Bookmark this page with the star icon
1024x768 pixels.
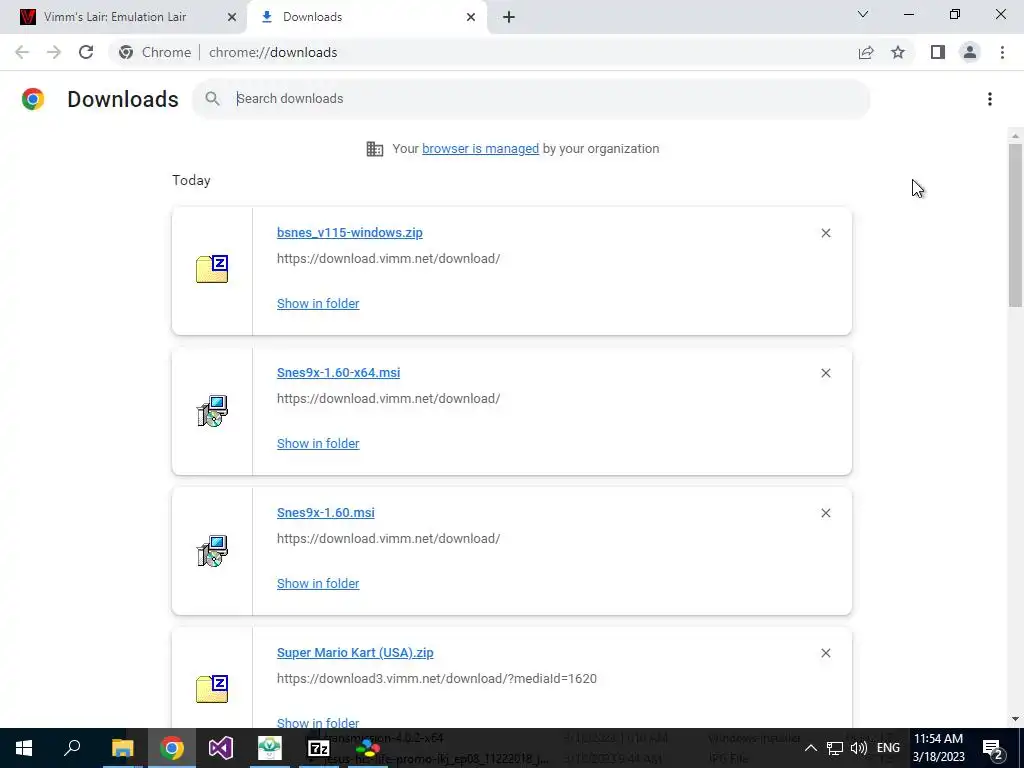pyautogui.click(x=898, y=52)
